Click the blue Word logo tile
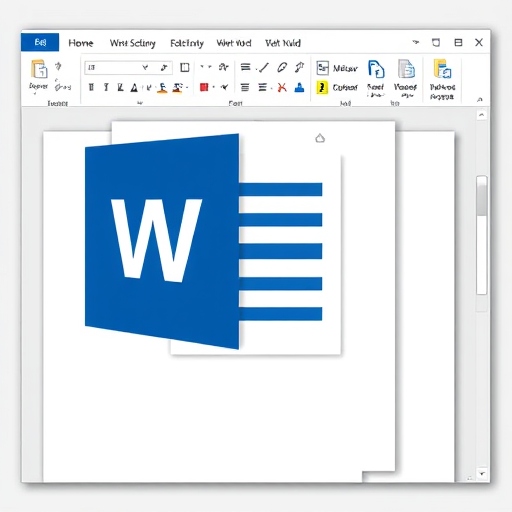512x512 pixels. (162, 241)
